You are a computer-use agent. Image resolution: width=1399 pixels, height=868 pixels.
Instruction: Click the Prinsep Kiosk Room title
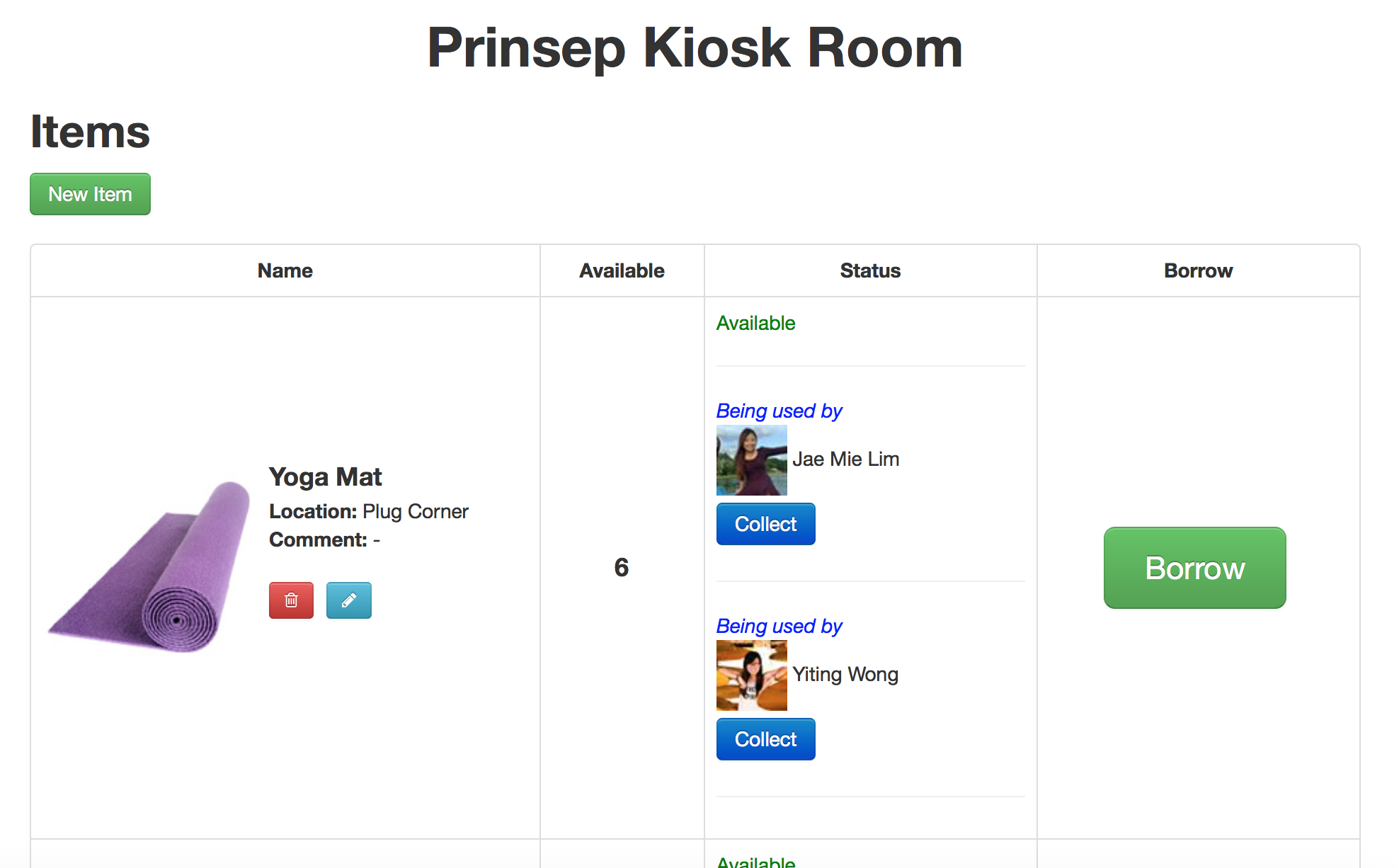[x=695, y=48]
